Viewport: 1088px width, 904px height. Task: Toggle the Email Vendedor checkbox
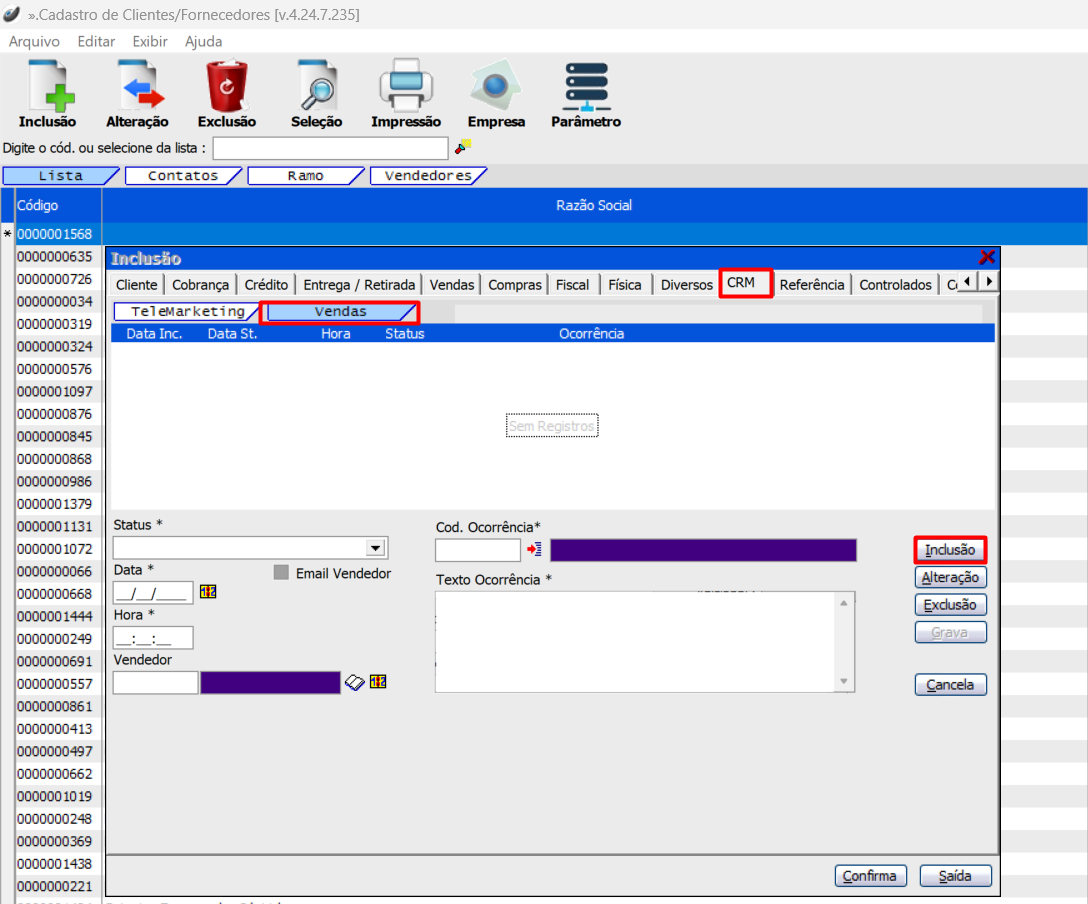tap(281, 573)
